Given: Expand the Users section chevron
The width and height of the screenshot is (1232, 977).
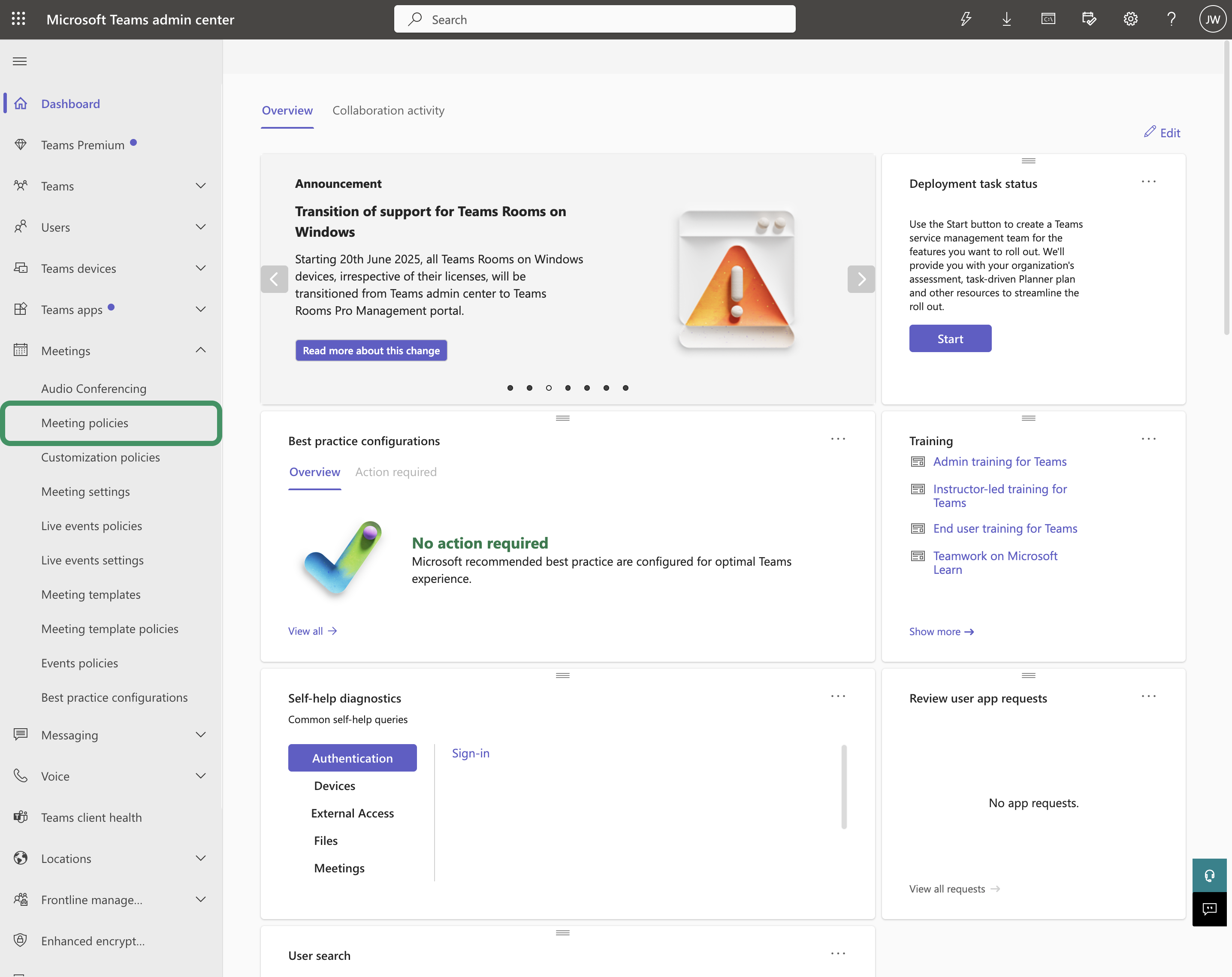Looking at the screenshot, I should tap(201, 227).
